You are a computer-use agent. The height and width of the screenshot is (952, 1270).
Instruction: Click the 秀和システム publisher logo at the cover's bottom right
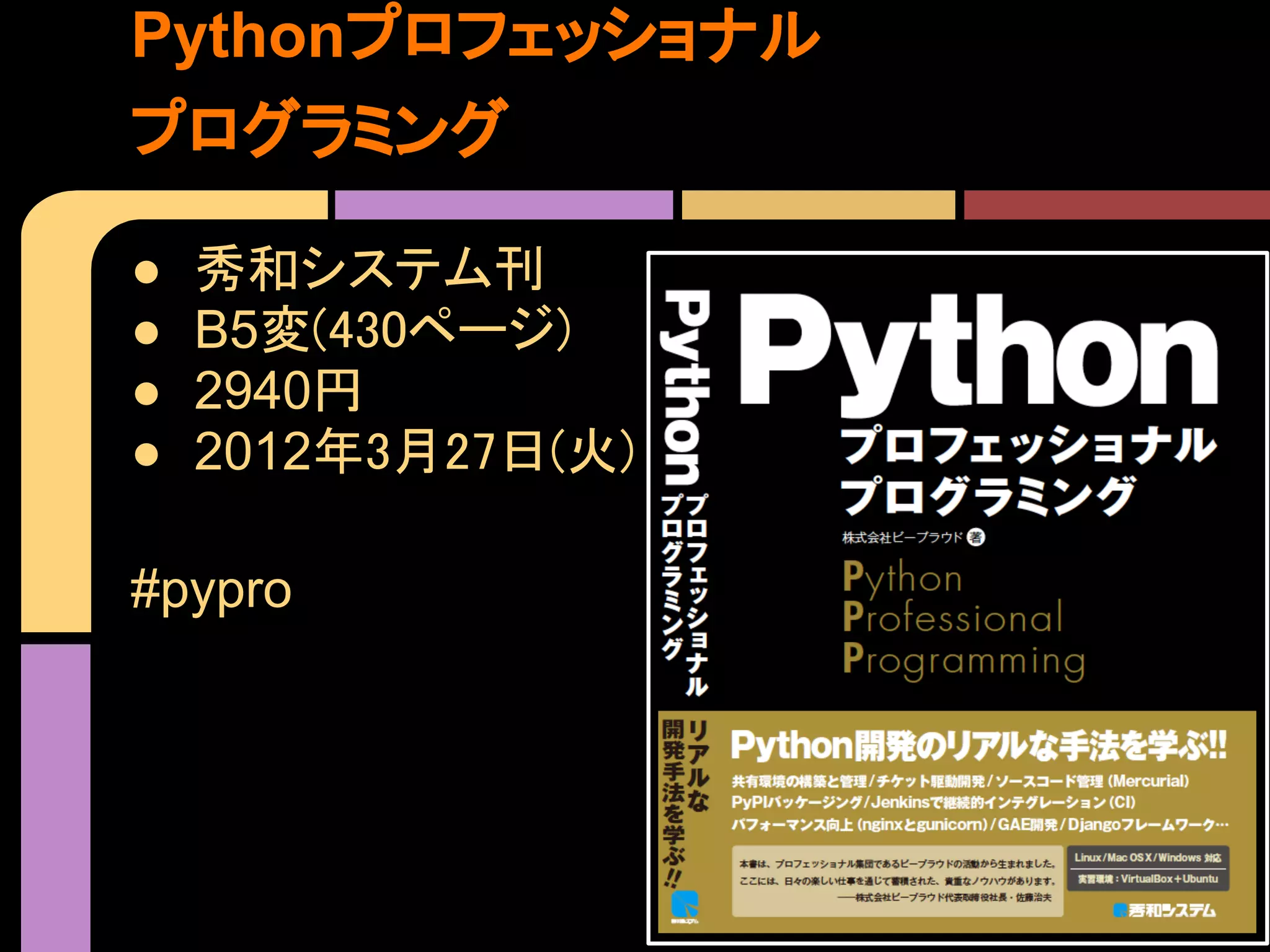click(x=1165, y=910)
